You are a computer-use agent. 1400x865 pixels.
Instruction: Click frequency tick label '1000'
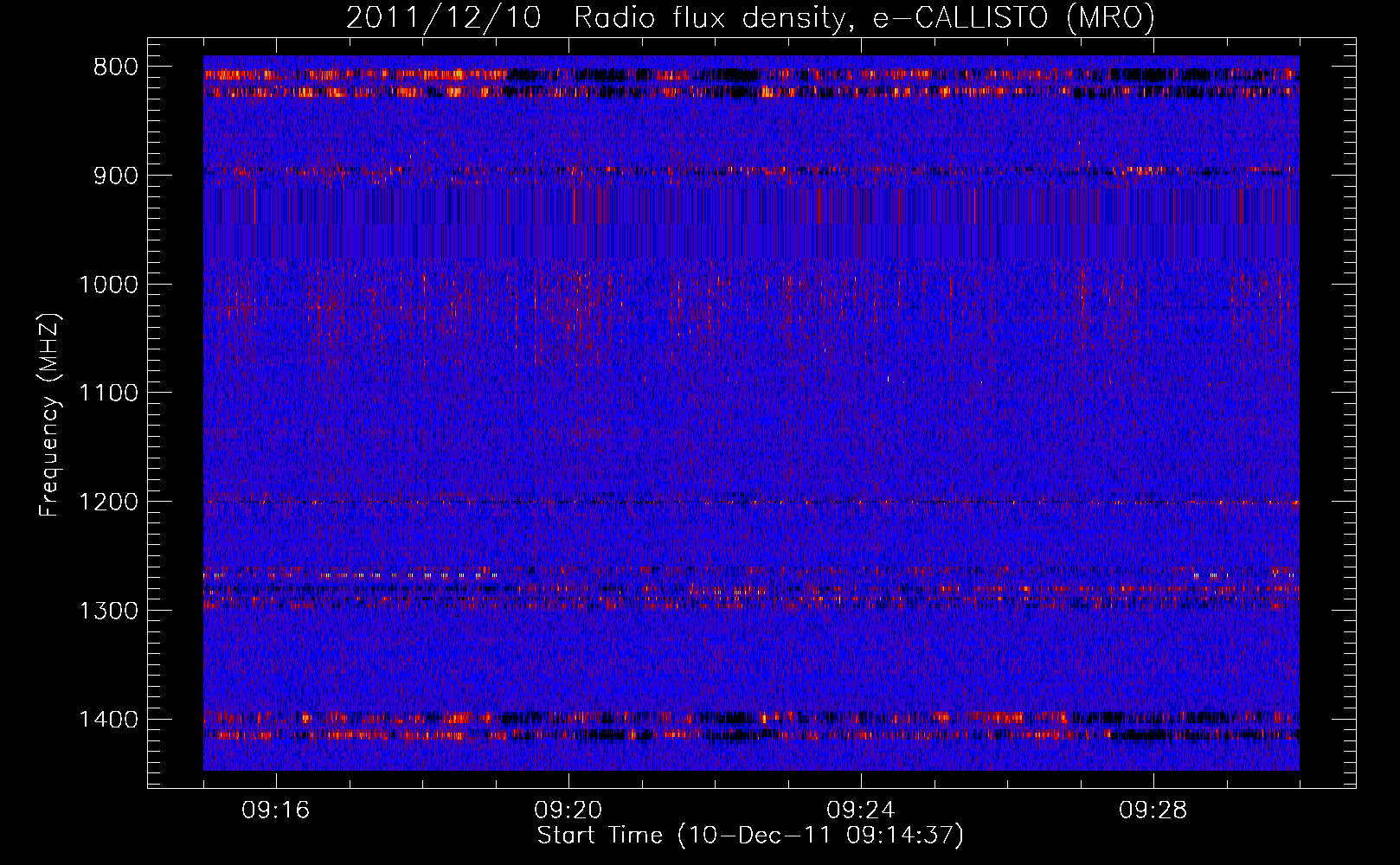coord(108,285)
